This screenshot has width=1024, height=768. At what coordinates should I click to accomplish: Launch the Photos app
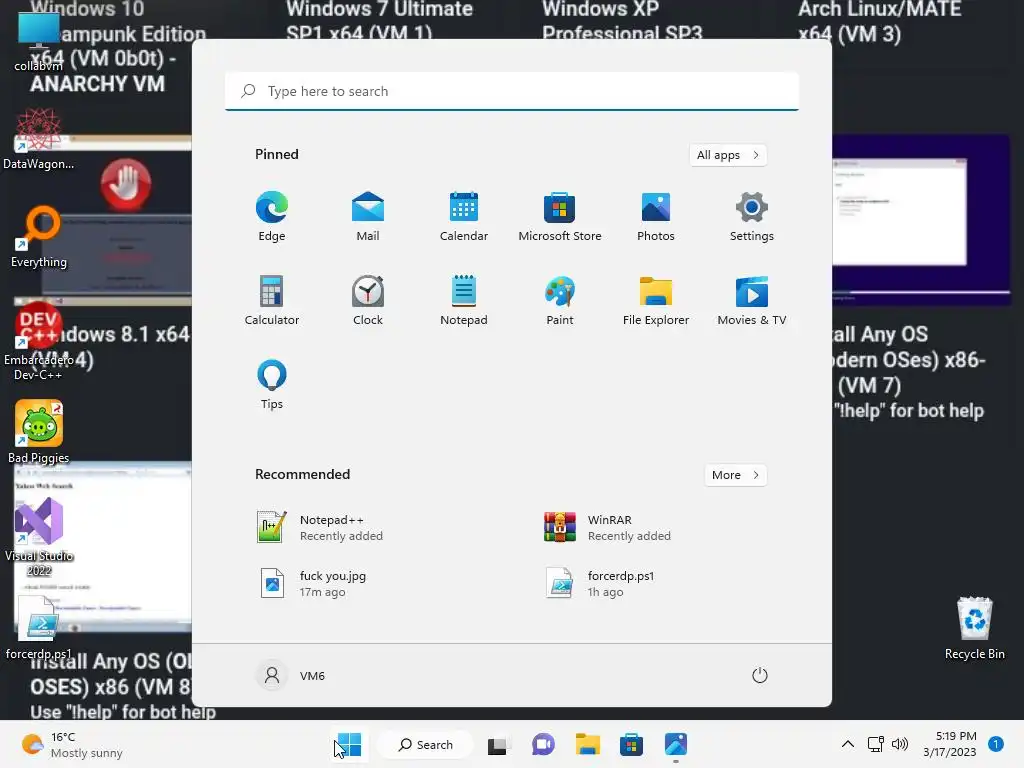pos(656,216)
